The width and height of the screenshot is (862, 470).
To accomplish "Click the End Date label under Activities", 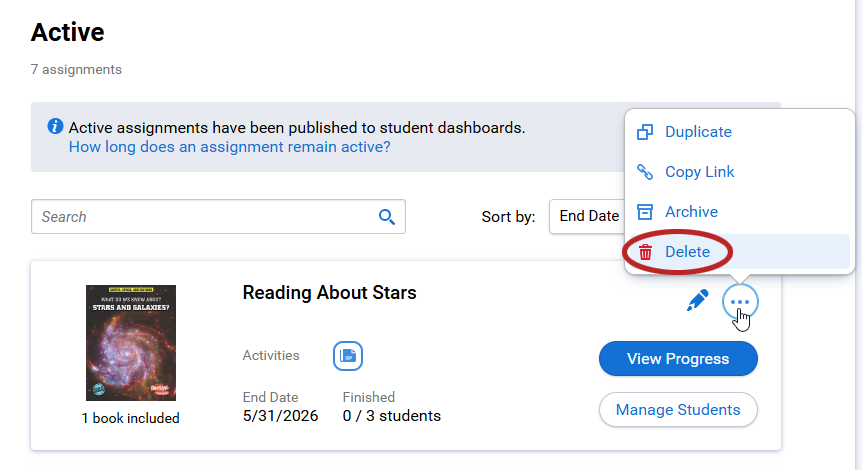I will (x=270, y=397).
